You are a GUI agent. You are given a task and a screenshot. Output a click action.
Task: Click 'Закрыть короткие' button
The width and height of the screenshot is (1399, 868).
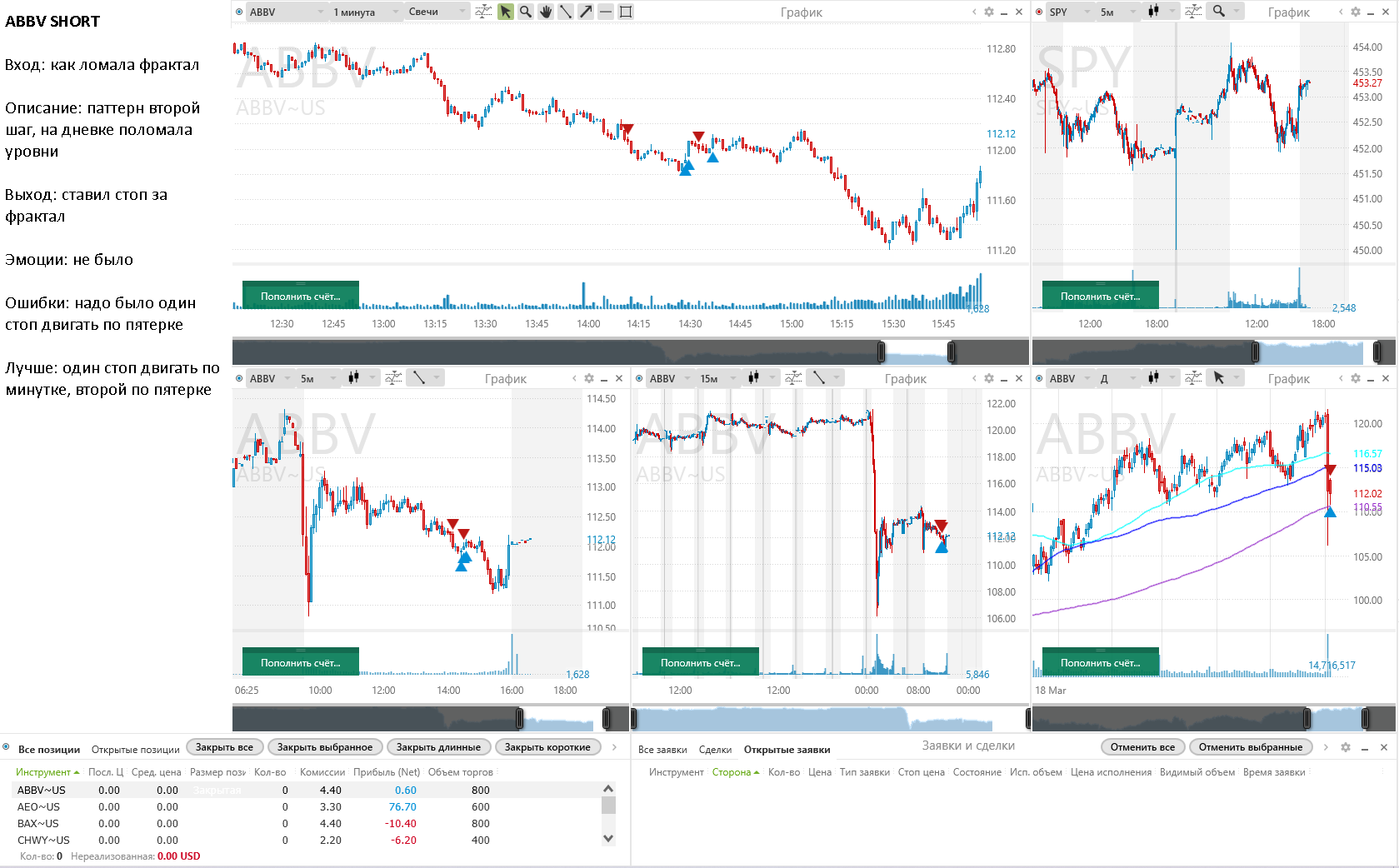tap(547, 747)
